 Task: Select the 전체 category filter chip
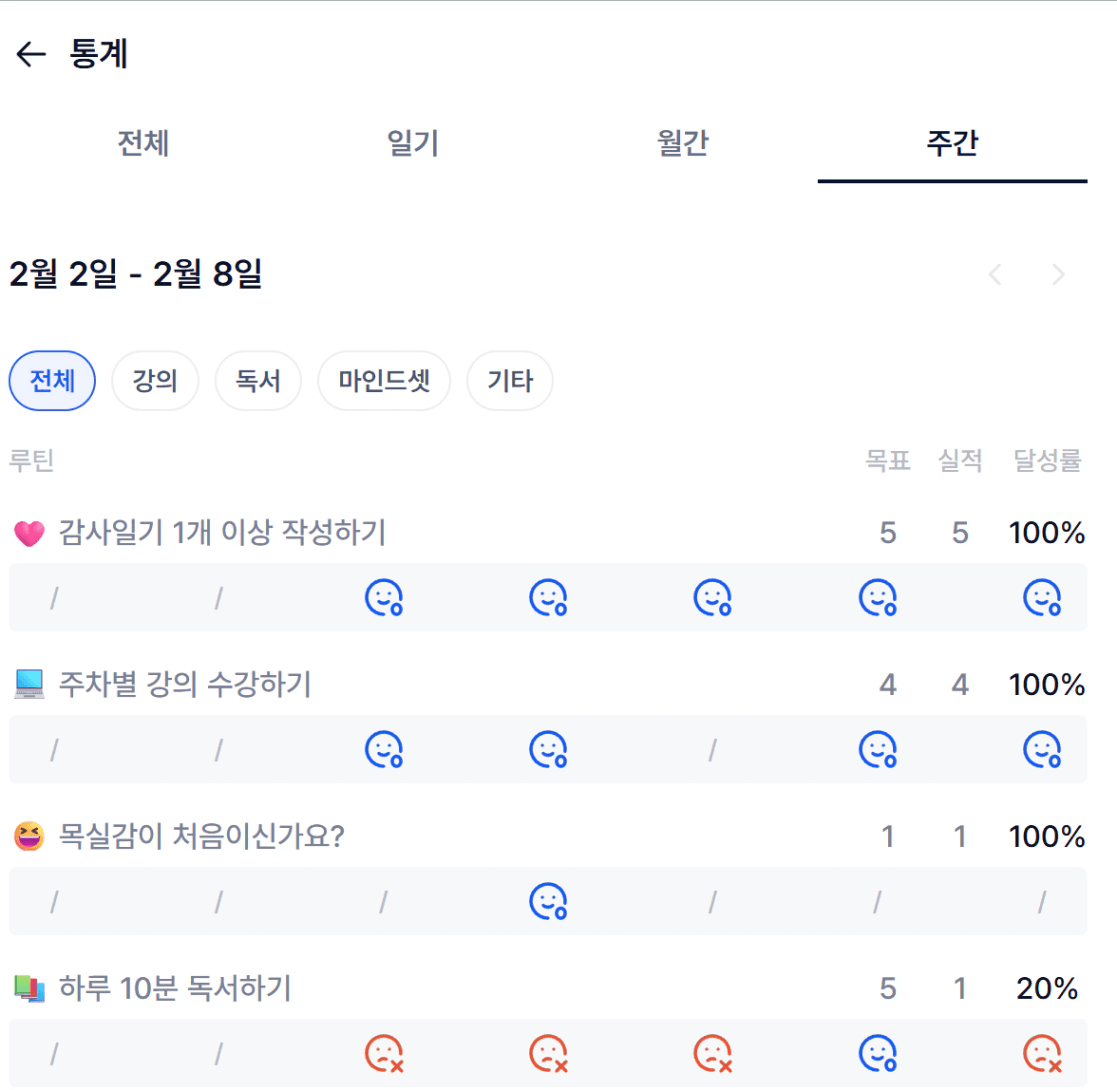(x=52, y=381)
